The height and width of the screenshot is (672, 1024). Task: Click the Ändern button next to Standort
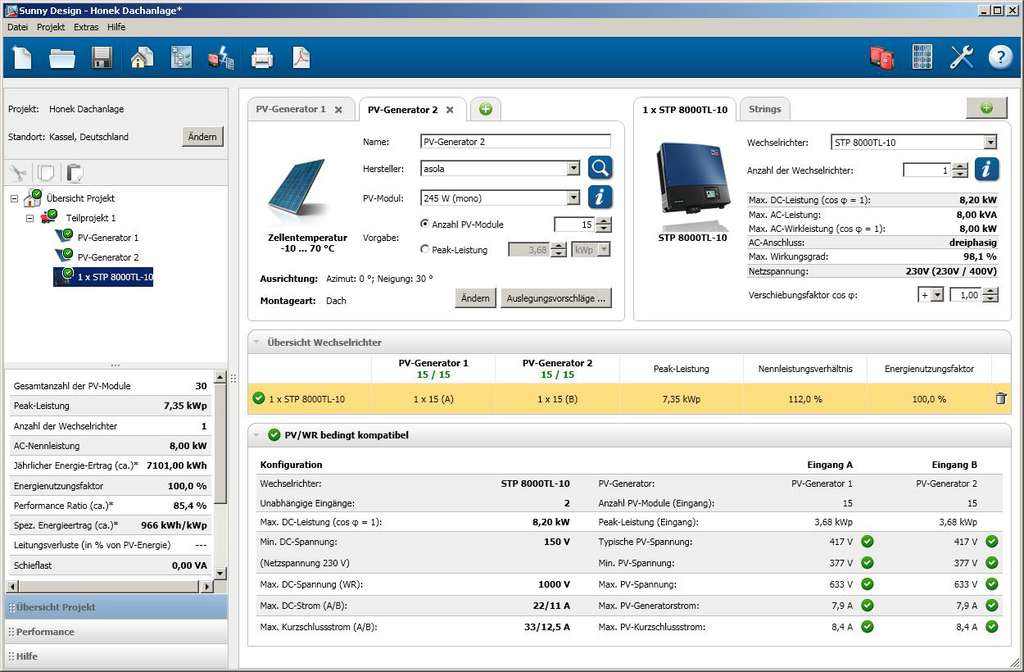(202, 136)
